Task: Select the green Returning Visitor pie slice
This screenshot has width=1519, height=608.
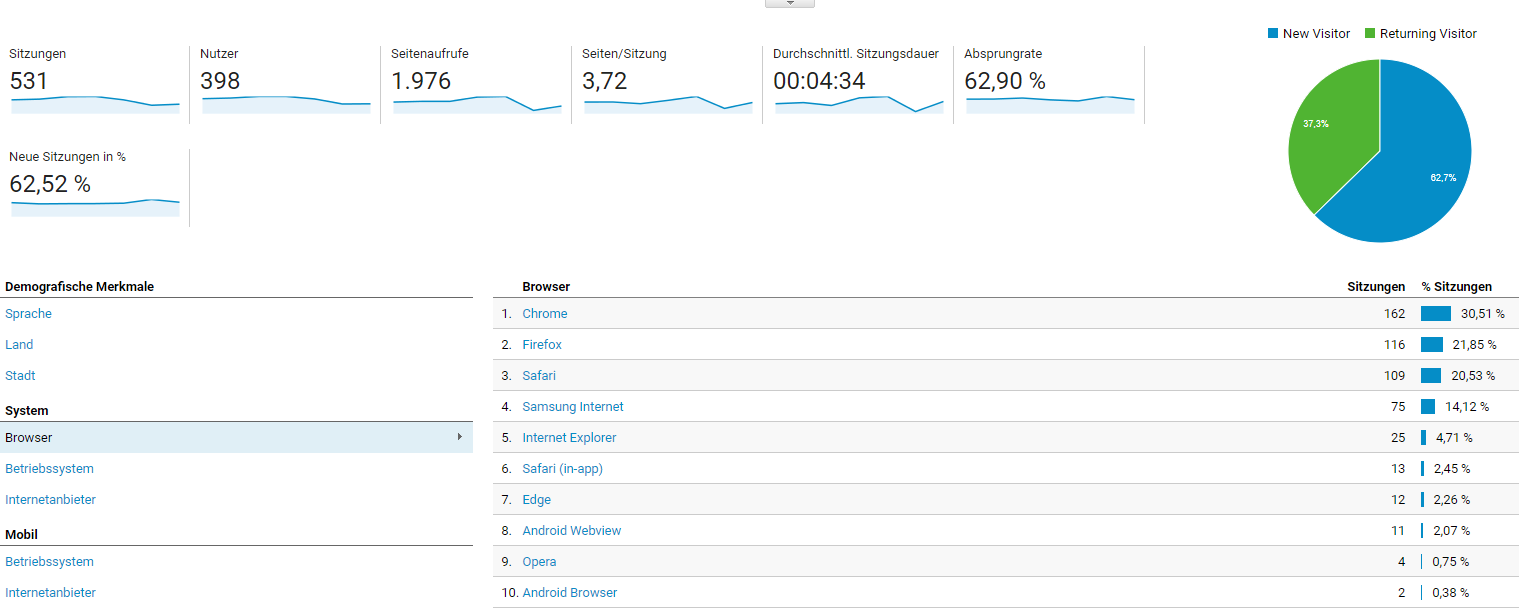Action: point(1330,130)
